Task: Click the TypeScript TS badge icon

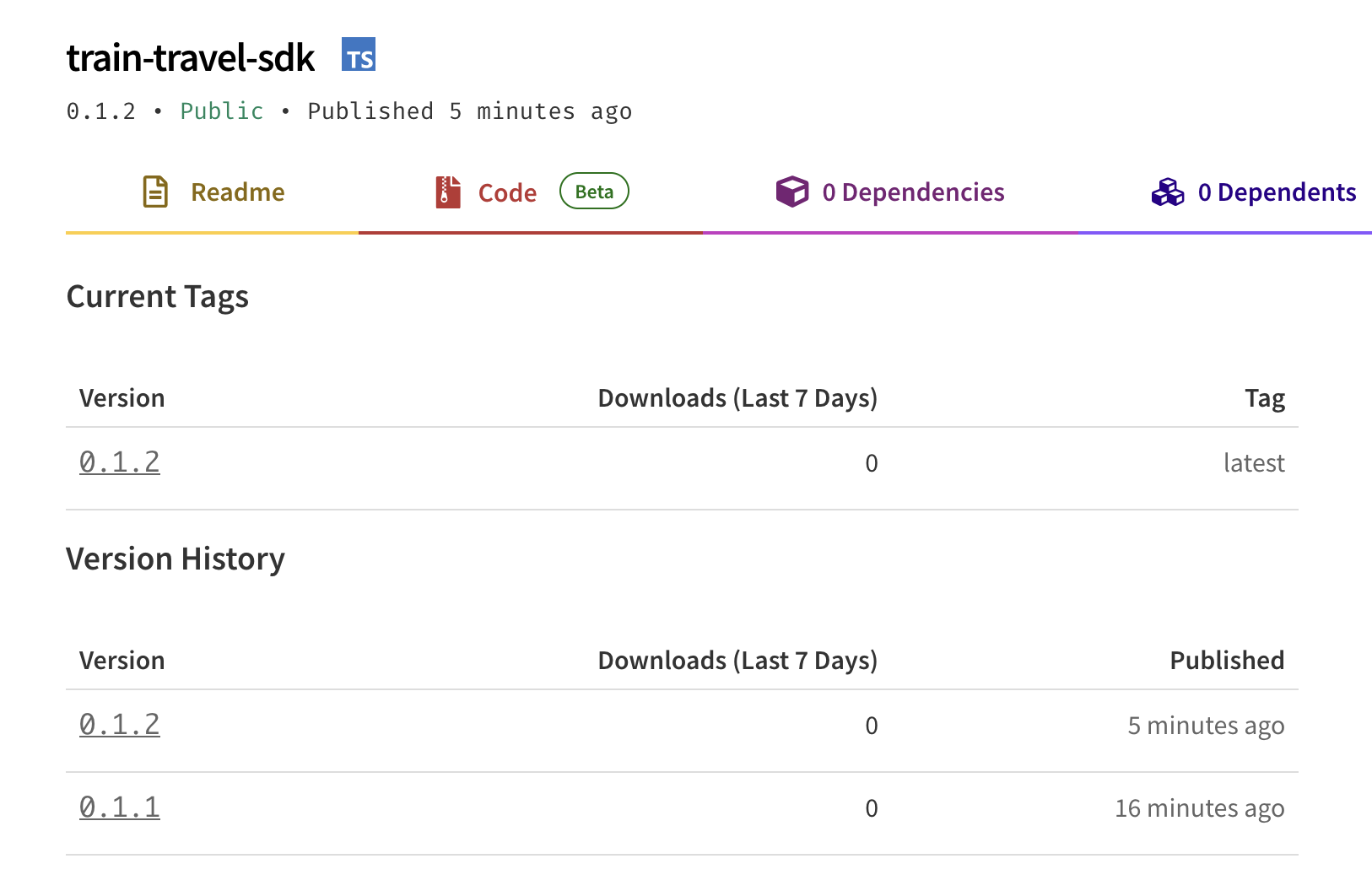Action: tap(359, 55)
